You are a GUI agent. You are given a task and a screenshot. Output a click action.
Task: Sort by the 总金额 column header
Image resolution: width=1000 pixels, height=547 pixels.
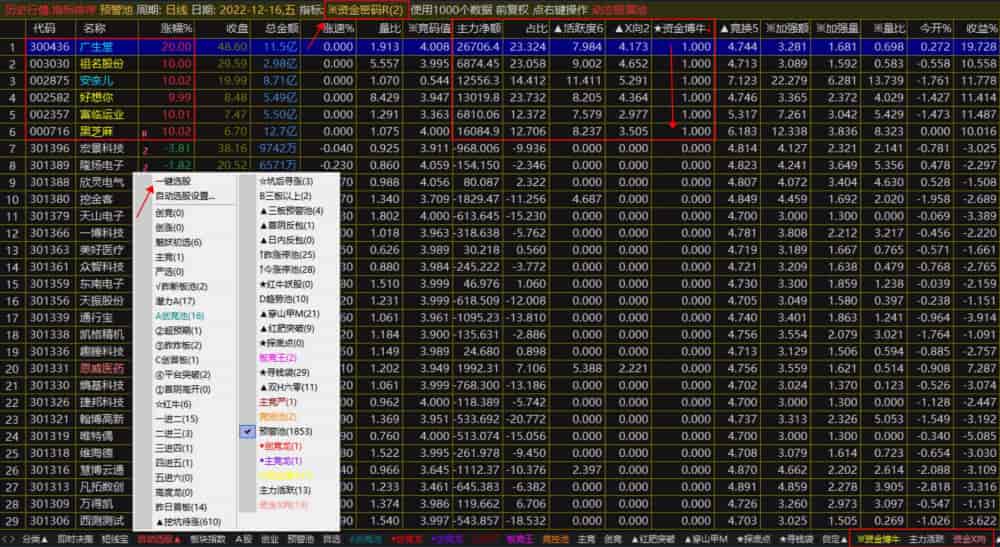point(283,29)
